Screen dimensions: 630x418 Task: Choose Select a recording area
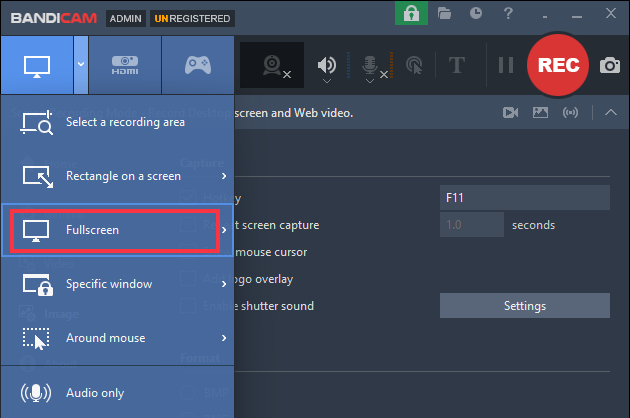[117, 122]
